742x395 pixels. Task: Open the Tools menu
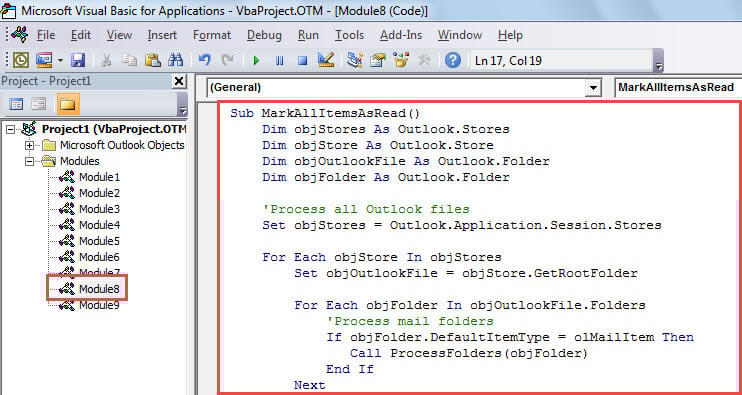pyautogui.click(x=350, y=35)
